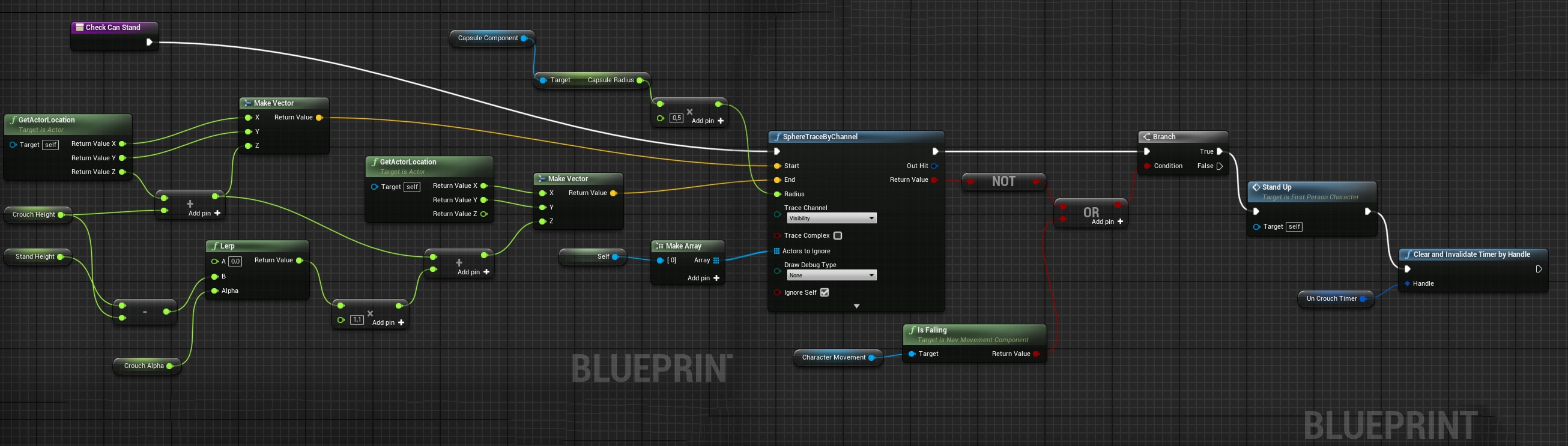
Task: Select the Handle pin on Clear and Invalidate Timer
Action: (x=1407, y=283)
